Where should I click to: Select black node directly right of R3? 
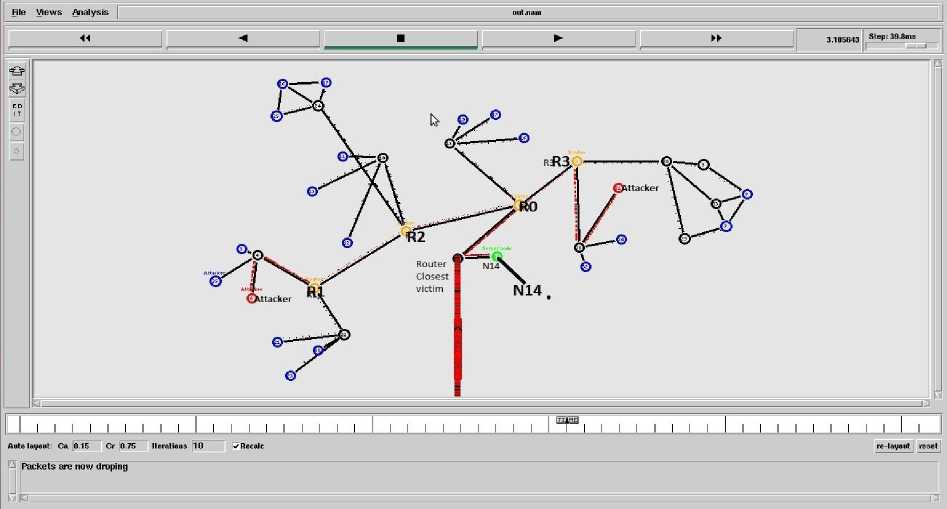click(x=666, y=161)
